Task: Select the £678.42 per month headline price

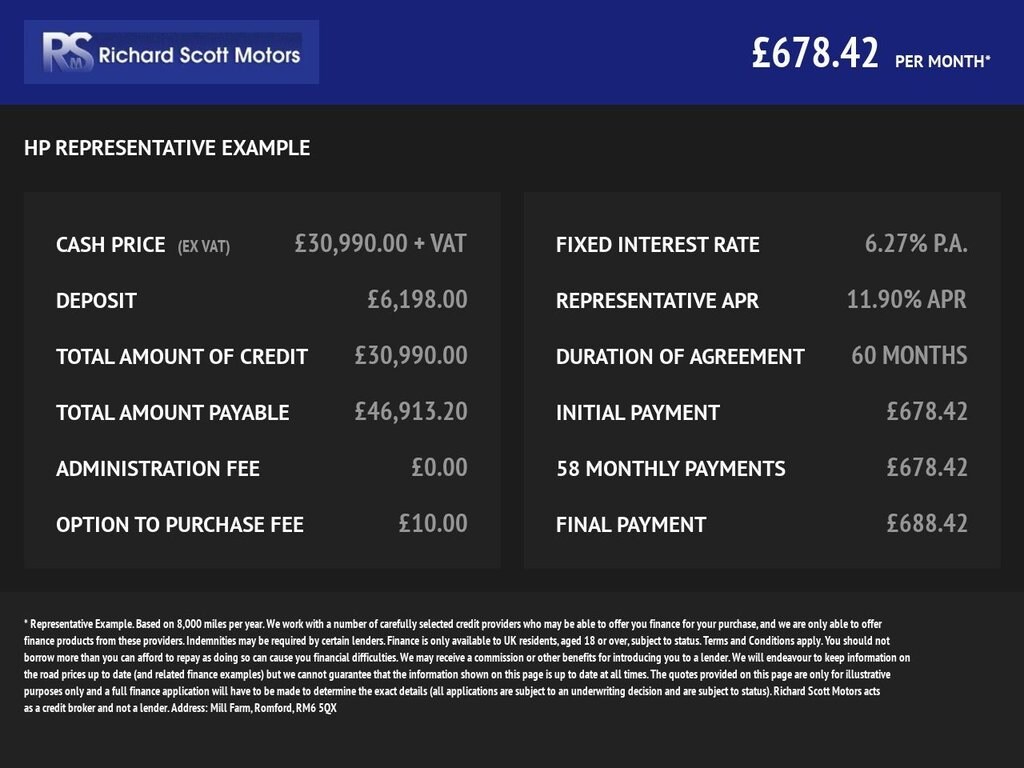Action: coord(815,53)
